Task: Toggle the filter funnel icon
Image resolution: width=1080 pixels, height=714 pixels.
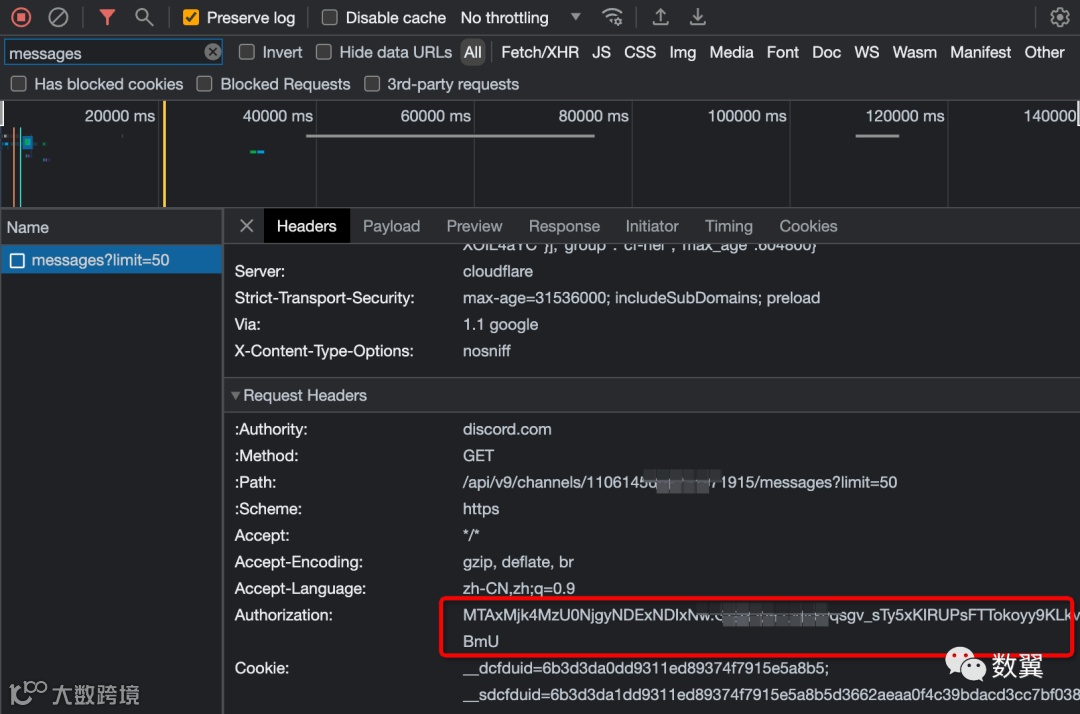Action: 107,17
